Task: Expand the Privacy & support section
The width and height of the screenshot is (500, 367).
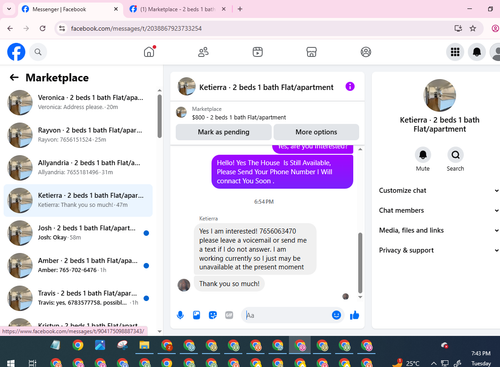Action: 438,250
